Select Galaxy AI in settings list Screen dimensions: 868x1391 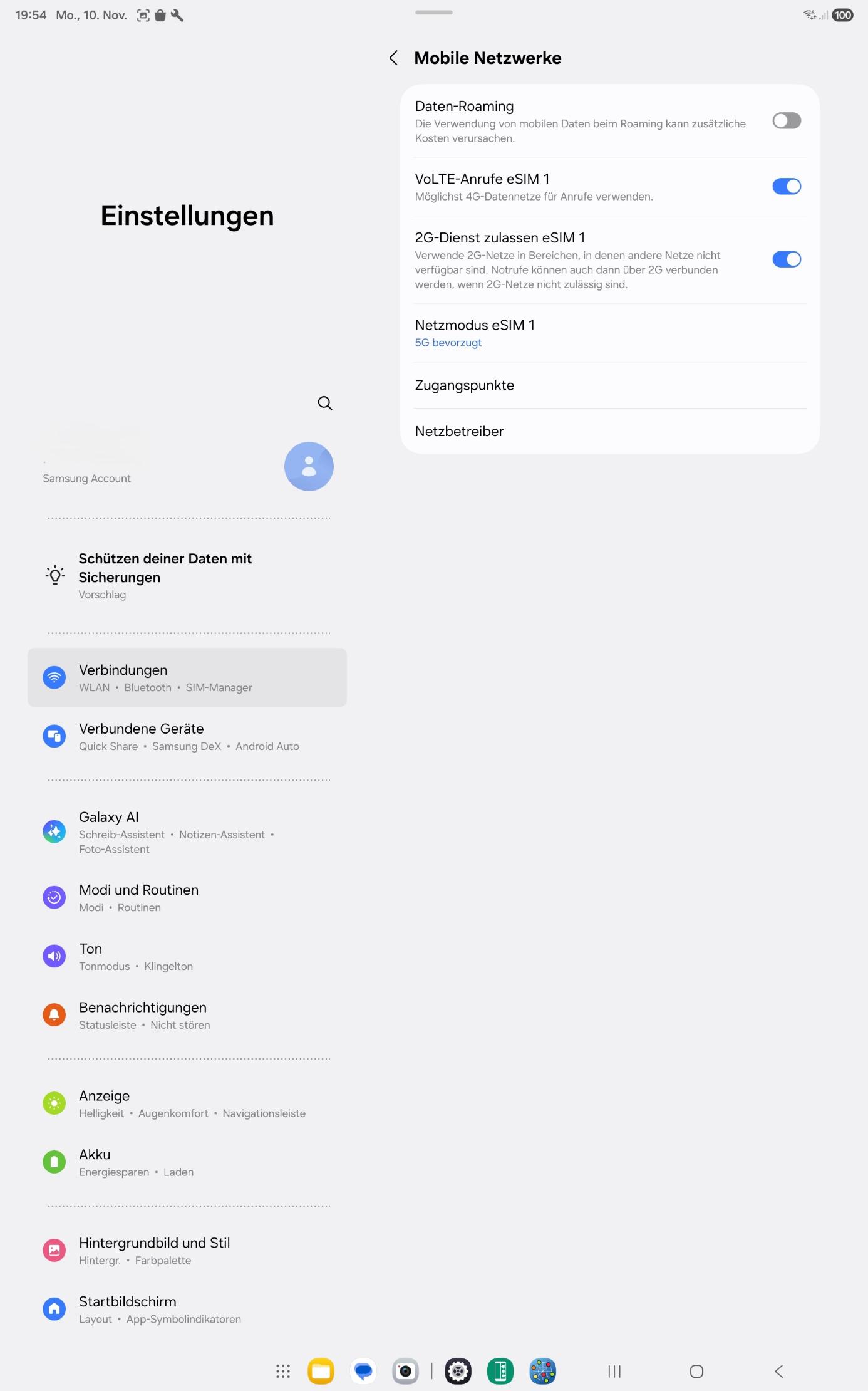tap(187, 832)
